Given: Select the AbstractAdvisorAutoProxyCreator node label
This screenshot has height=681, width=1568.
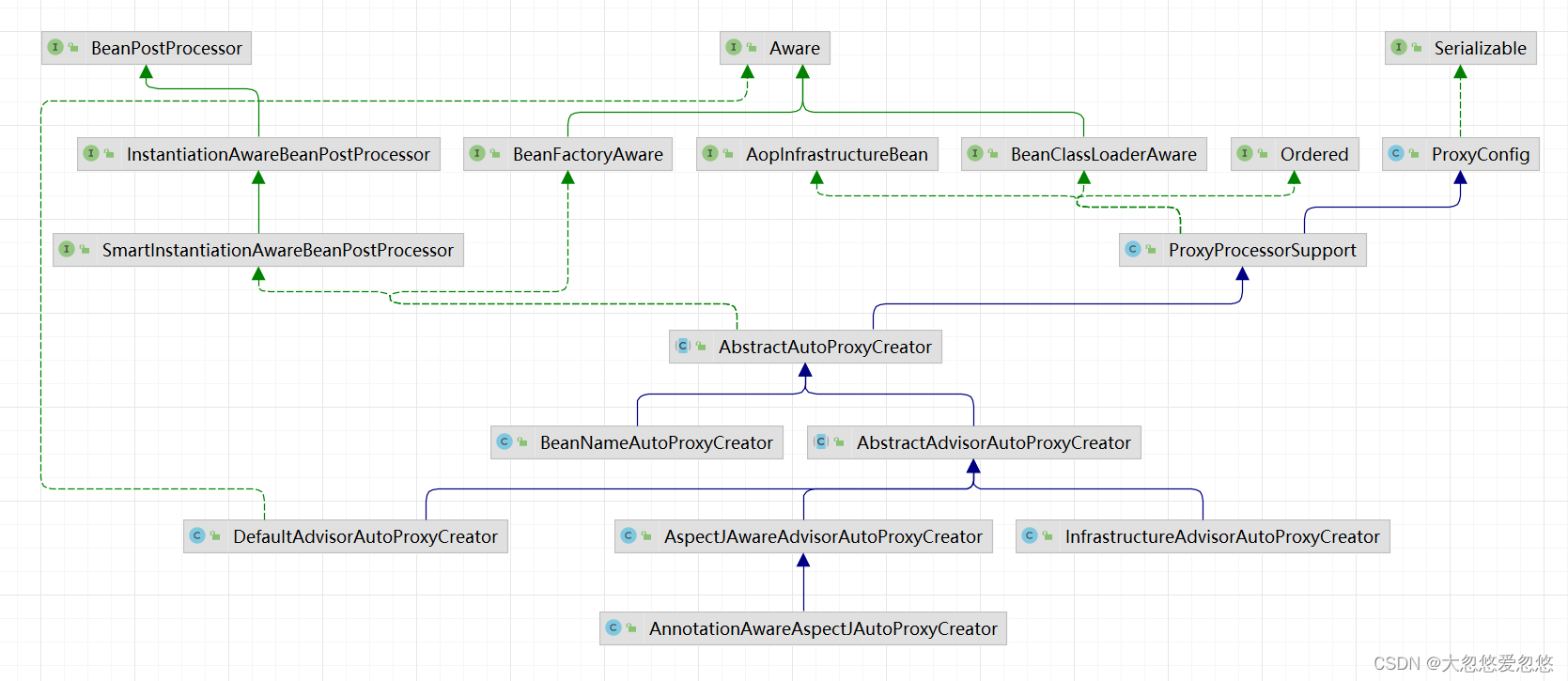Looking at the screenshot, I should (994, 442).
